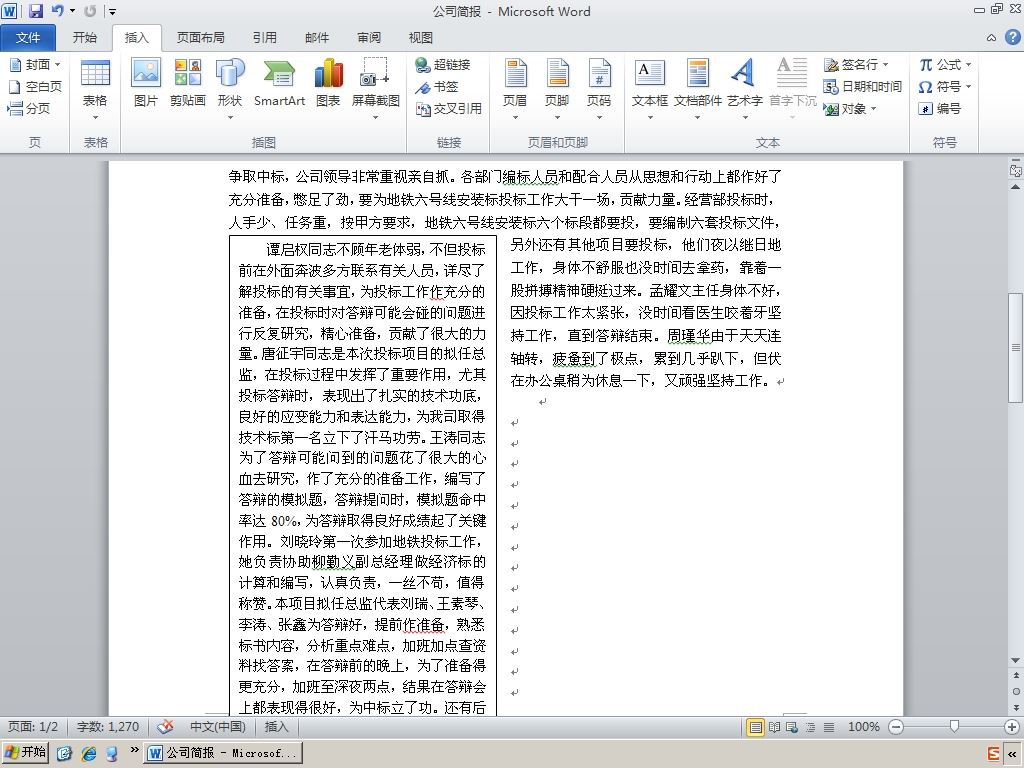Insert WordArt (艺术字)
1024x768 pixels.
[x=744, y=89]
